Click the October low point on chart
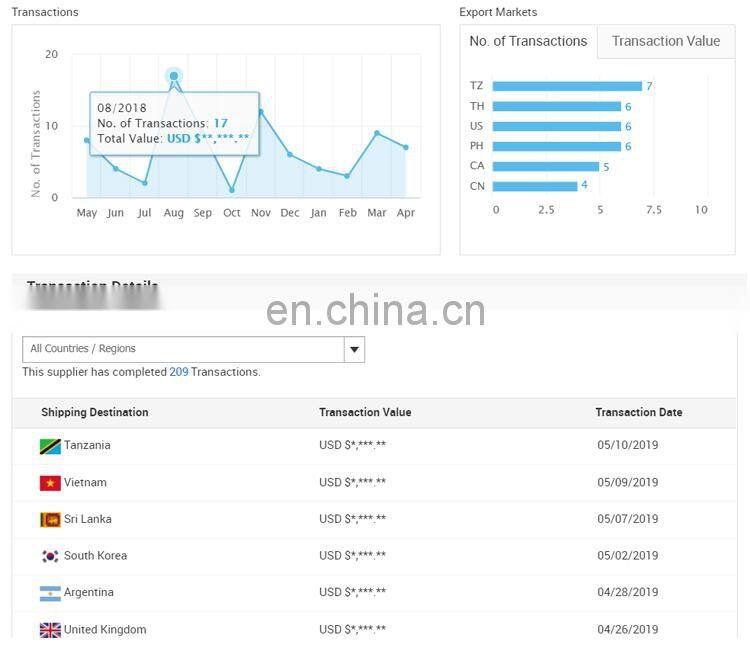 pos(232,190)
